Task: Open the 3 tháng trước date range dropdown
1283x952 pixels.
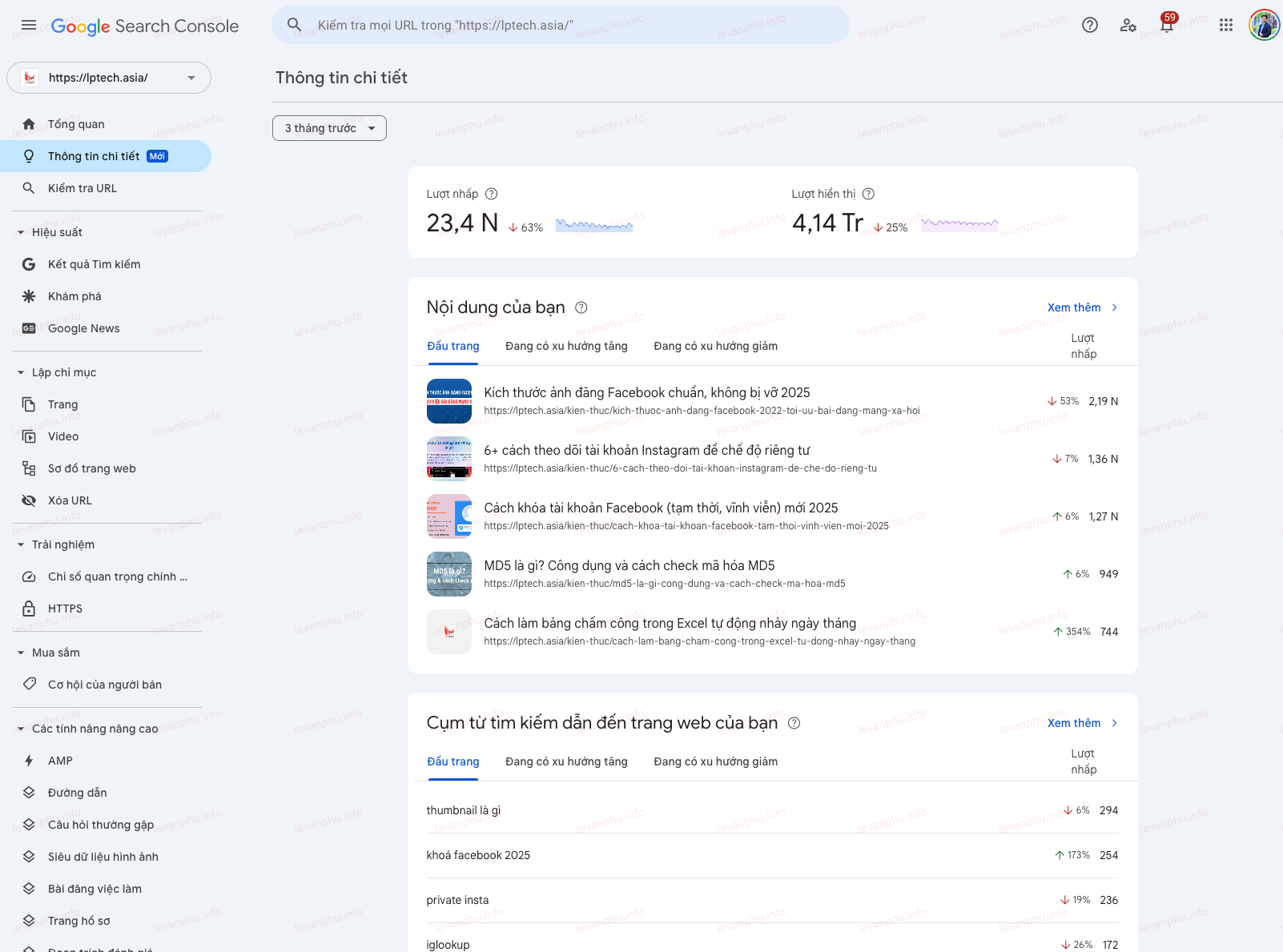Action: pos(329,128)
